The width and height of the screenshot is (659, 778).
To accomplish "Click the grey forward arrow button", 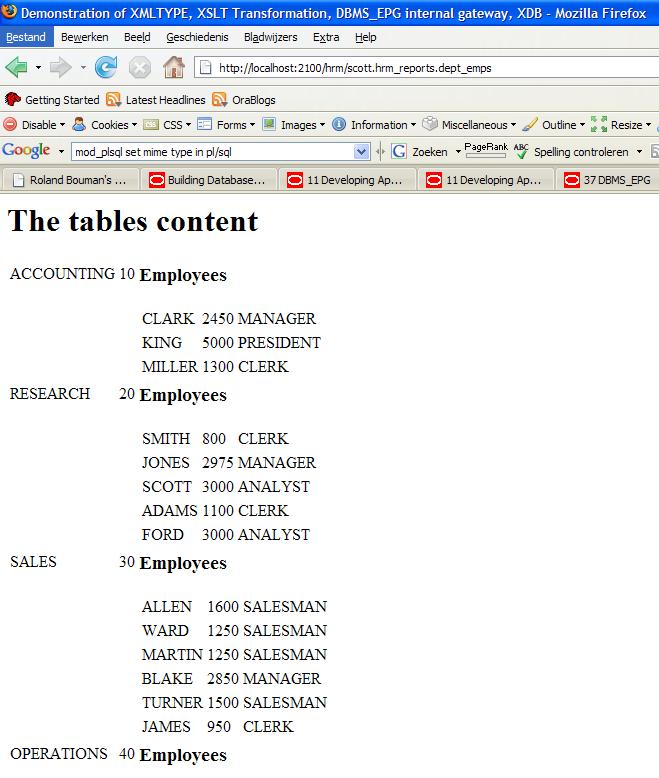I will (x=61, y=67).
